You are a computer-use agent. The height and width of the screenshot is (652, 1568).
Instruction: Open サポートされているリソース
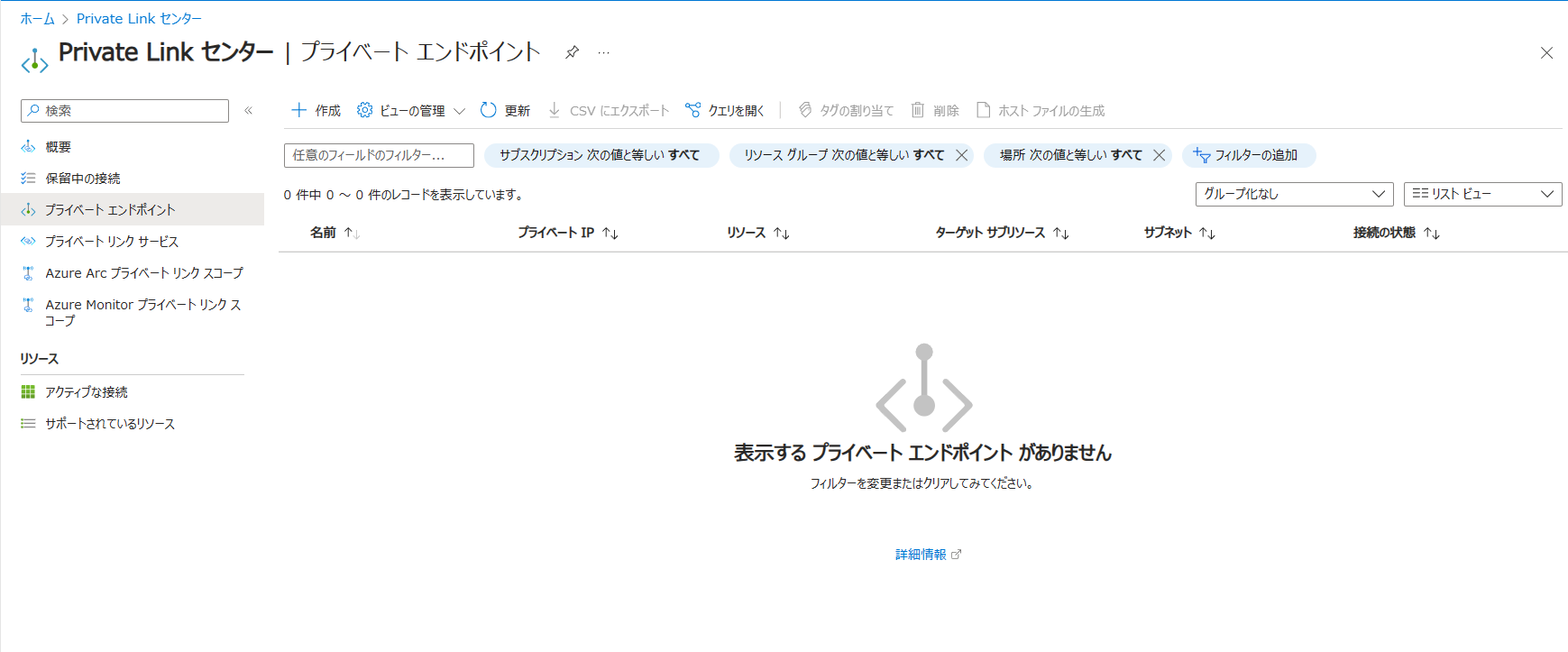pyautogui.click(x=110, y=424)
